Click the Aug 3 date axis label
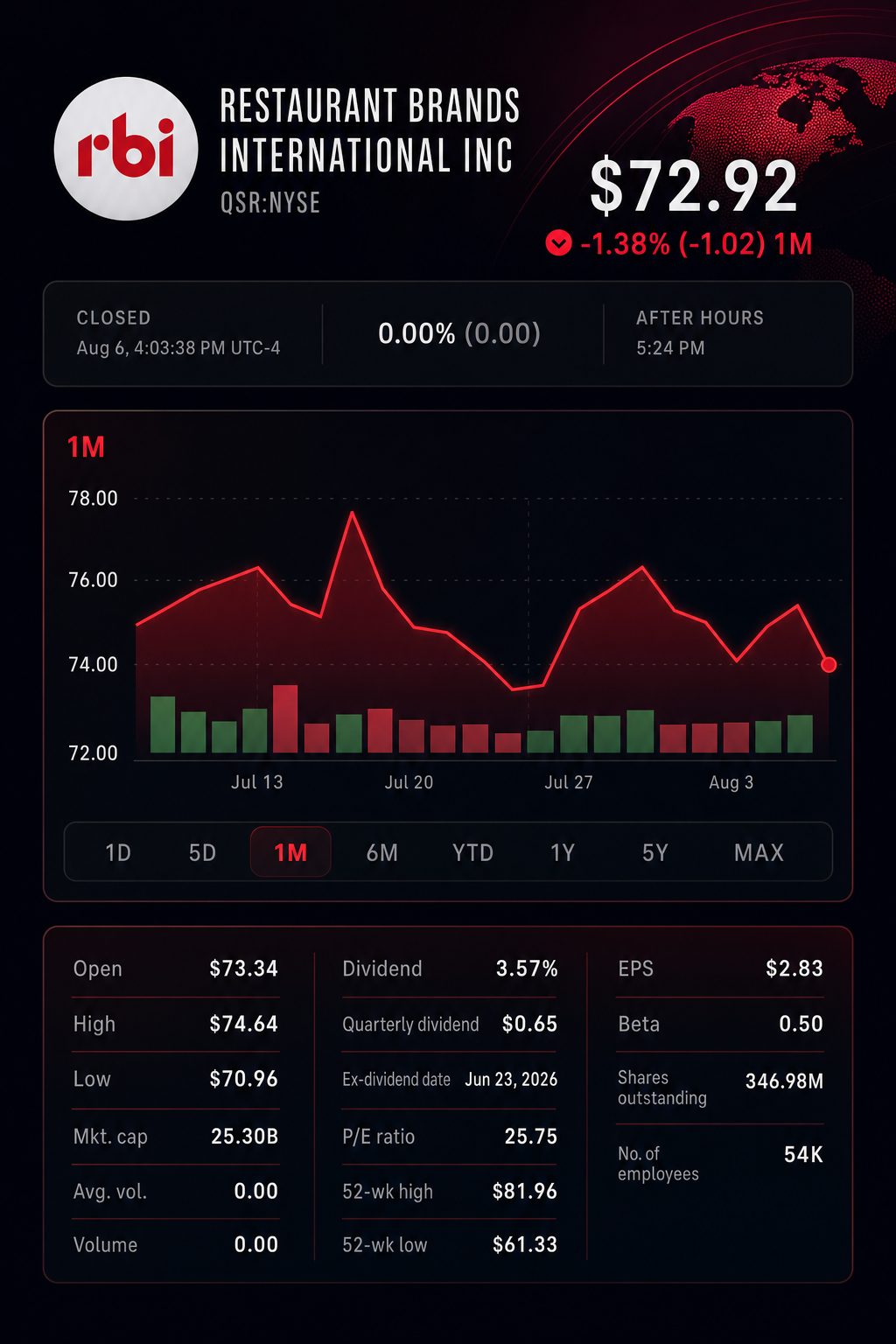 (731, 782)
